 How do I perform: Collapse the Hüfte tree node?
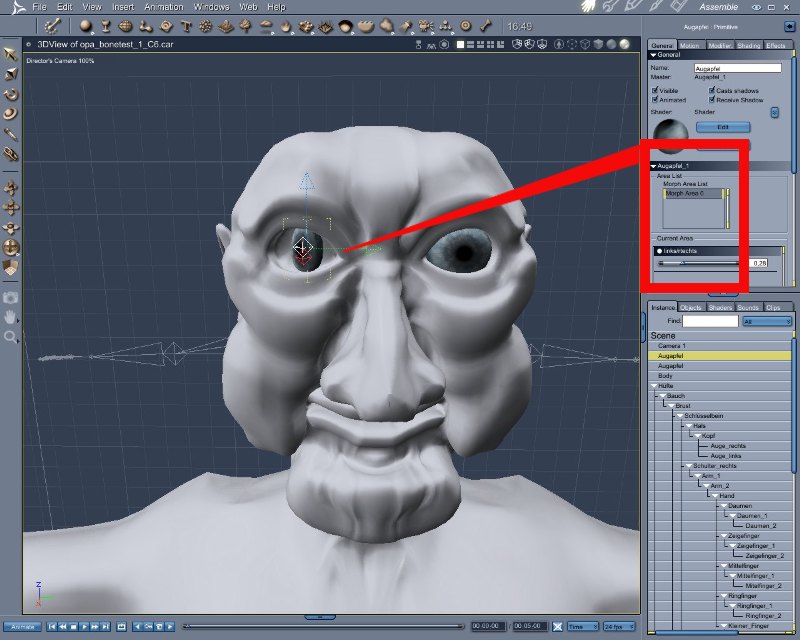pyautogui.click(x=654, y=386)
